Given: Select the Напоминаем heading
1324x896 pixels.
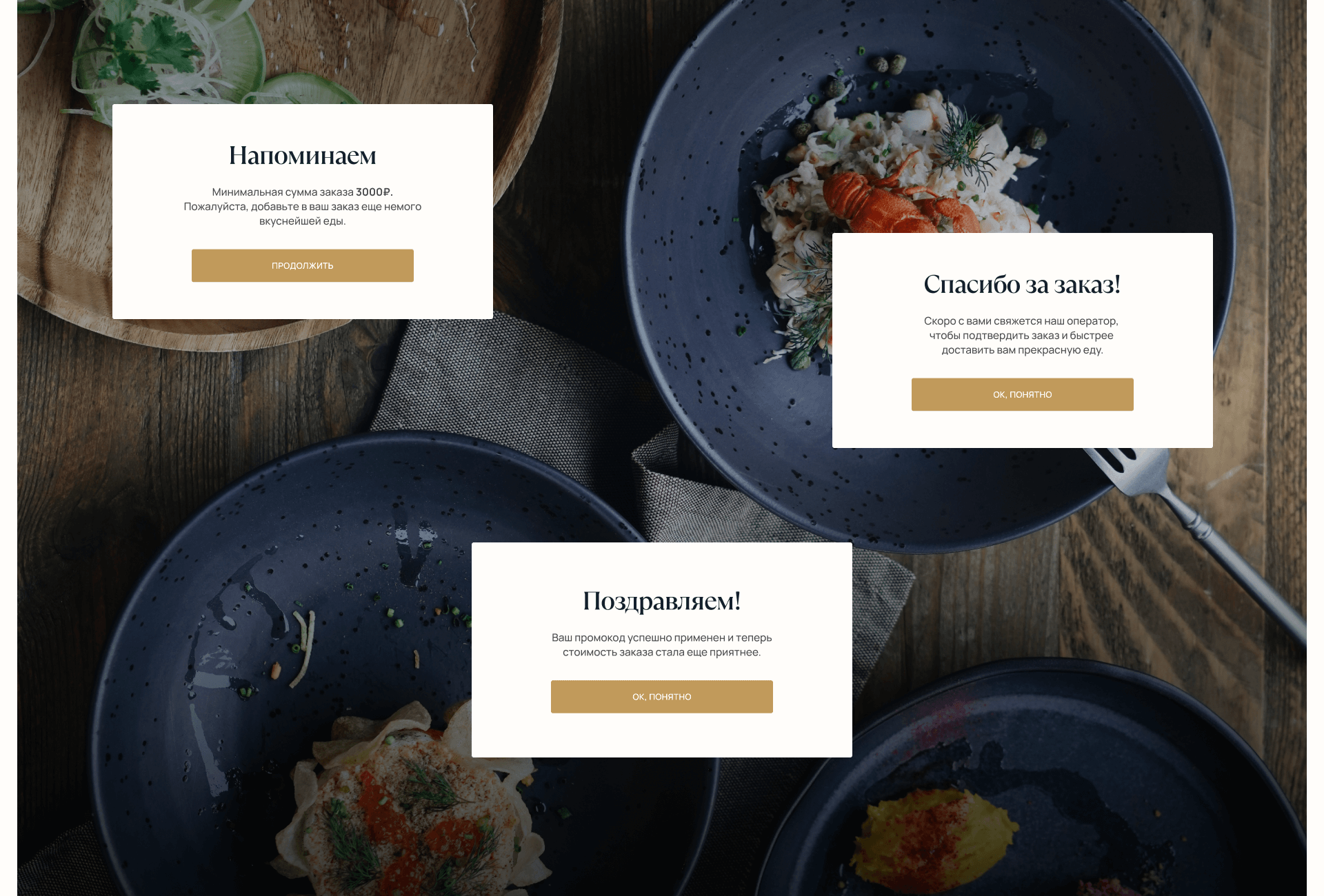Looking at the screenshot, I should (303, 156).
